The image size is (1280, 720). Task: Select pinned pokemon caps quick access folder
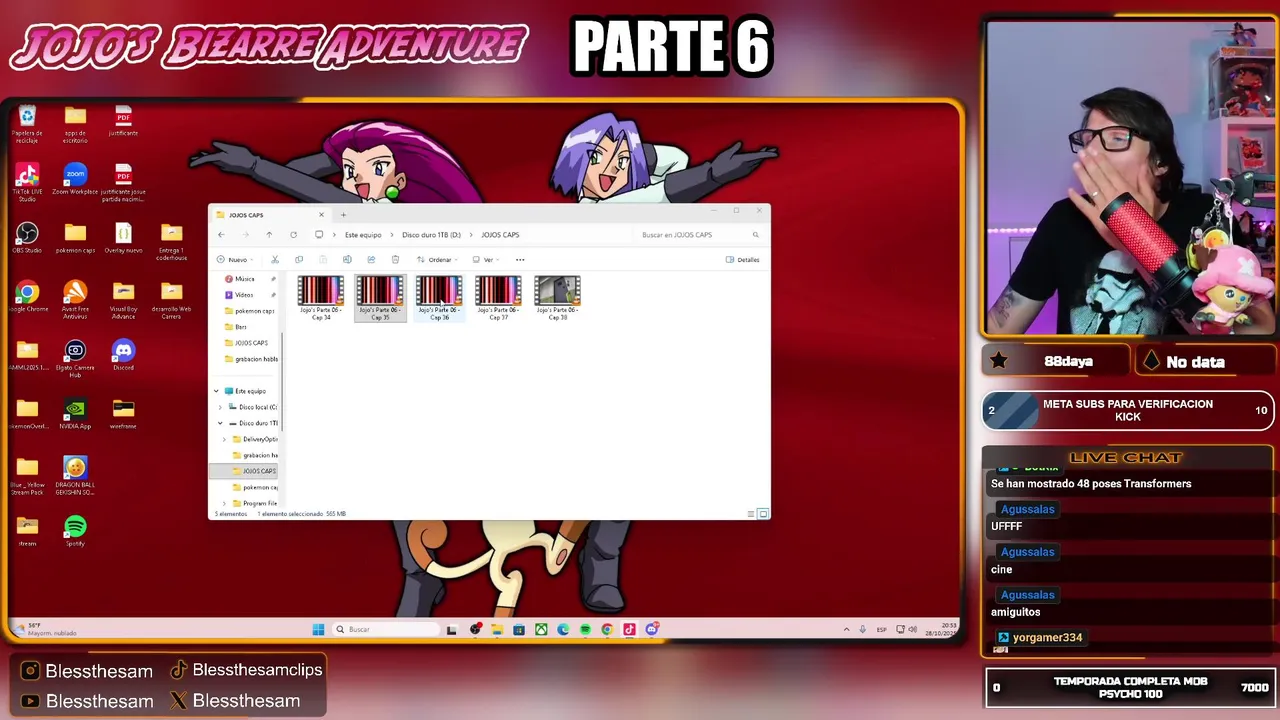click(x=250, y=311)
